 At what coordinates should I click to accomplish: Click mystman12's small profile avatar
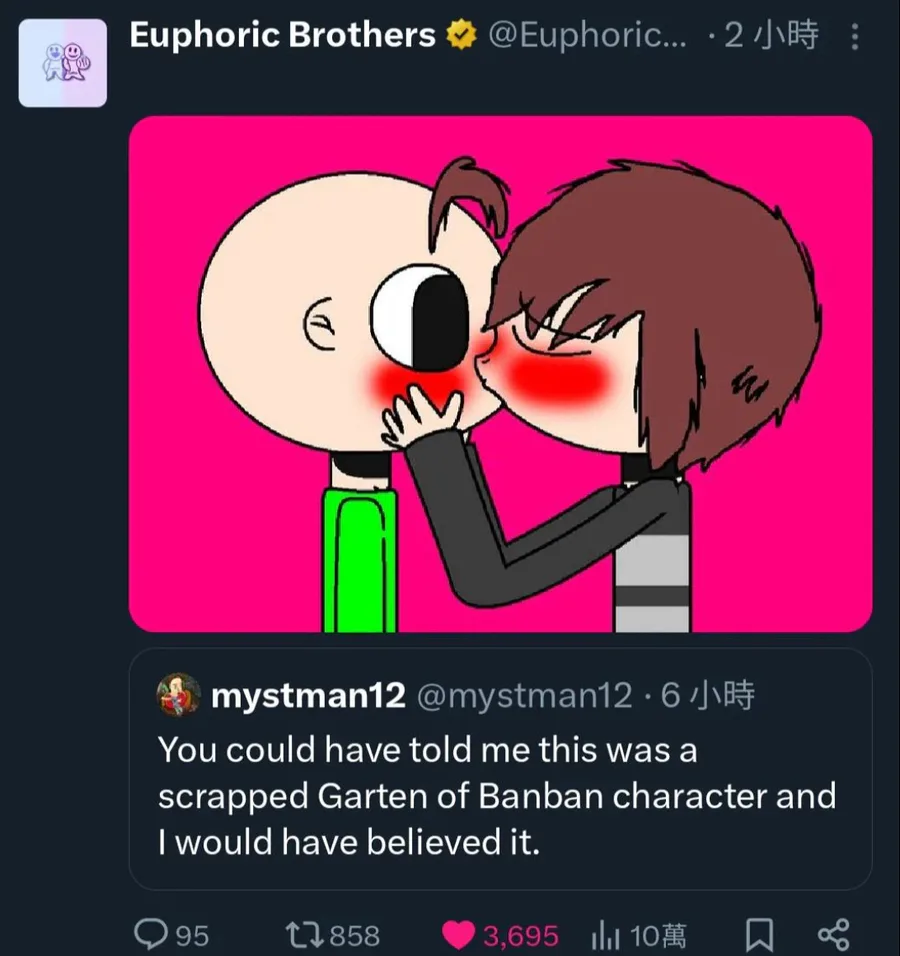coord(179,695)
